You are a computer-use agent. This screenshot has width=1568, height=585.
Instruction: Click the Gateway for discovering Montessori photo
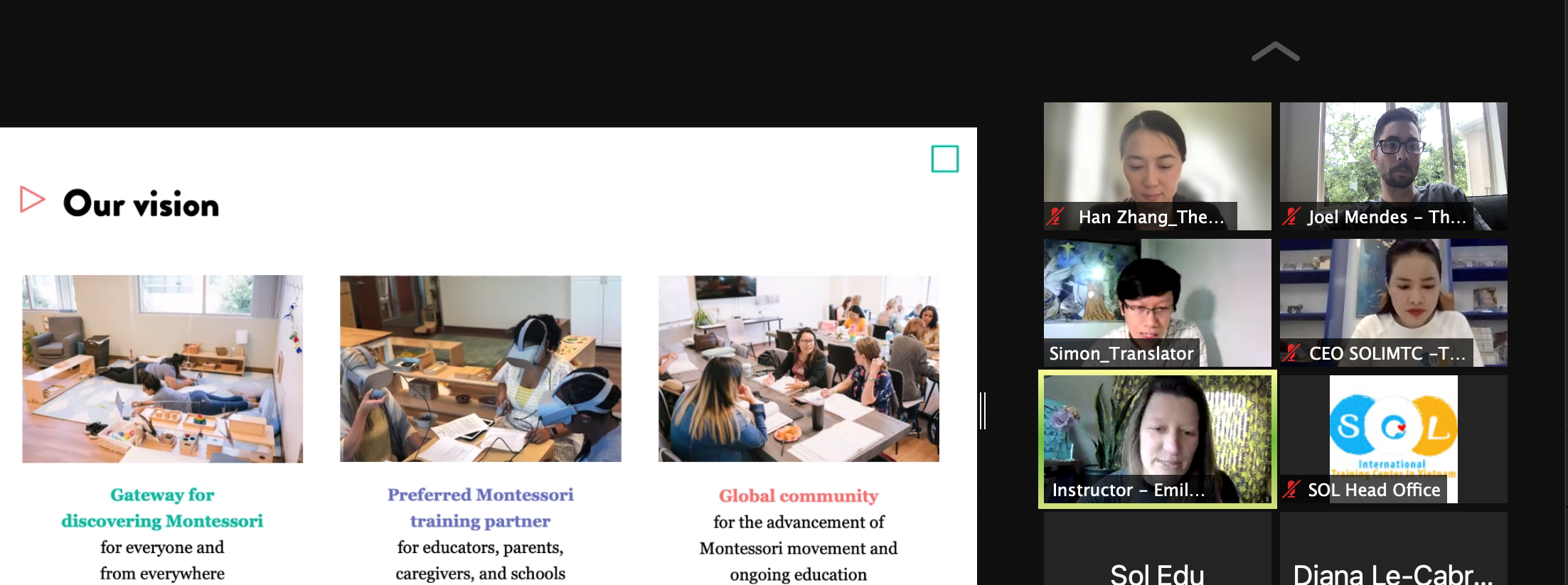click(162, 369)
